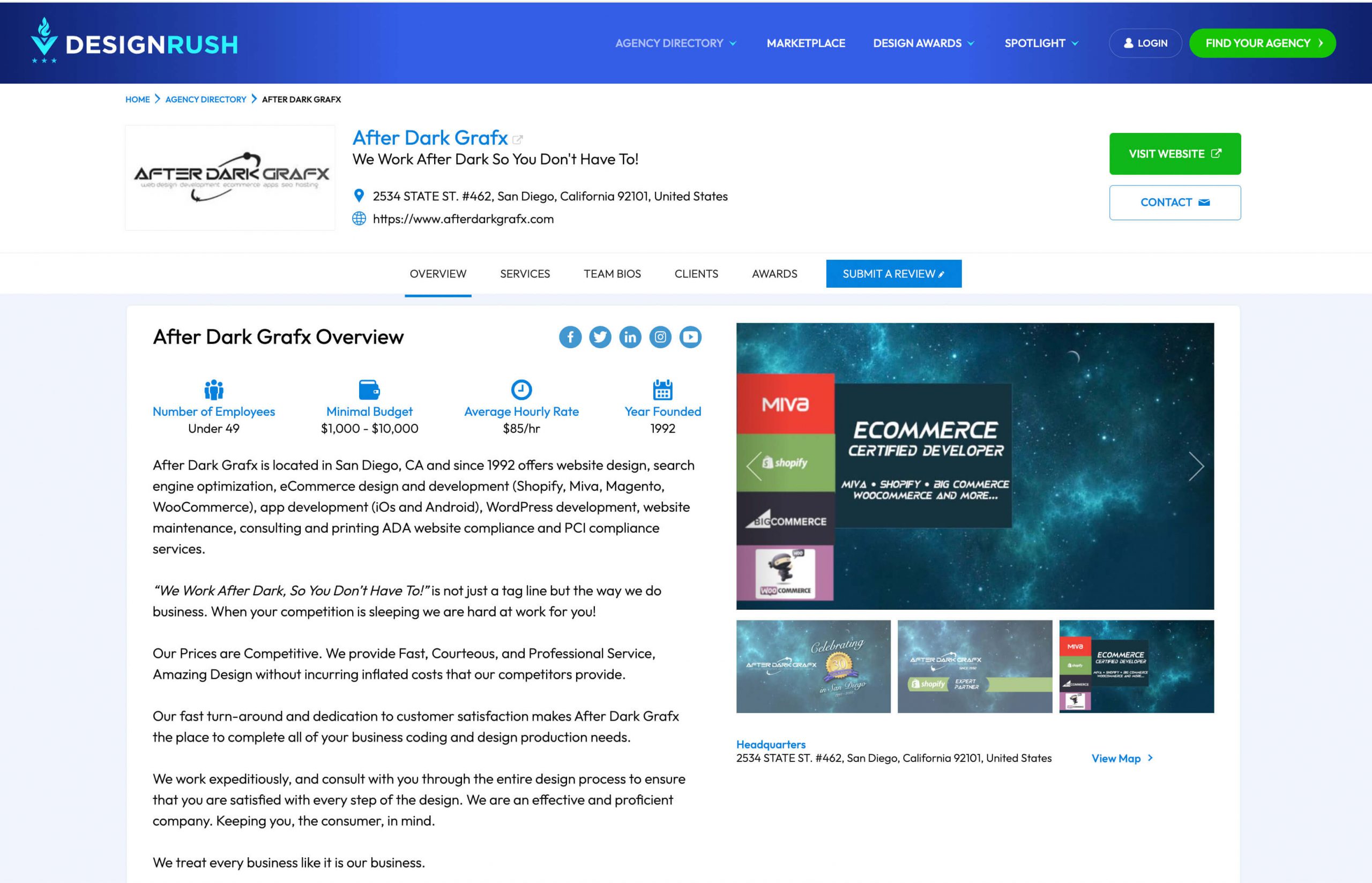1372x883 pixels.
Task: Open the afterdarkgrafx.com website link
Action: (463, 219)
